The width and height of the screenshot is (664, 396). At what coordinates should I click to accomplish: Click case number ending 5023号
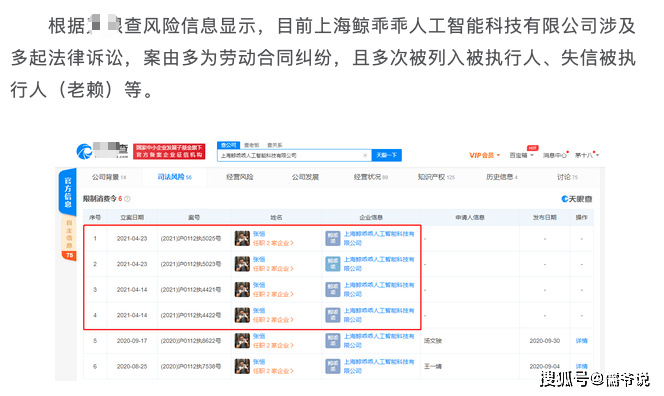[x=191, y=264]
